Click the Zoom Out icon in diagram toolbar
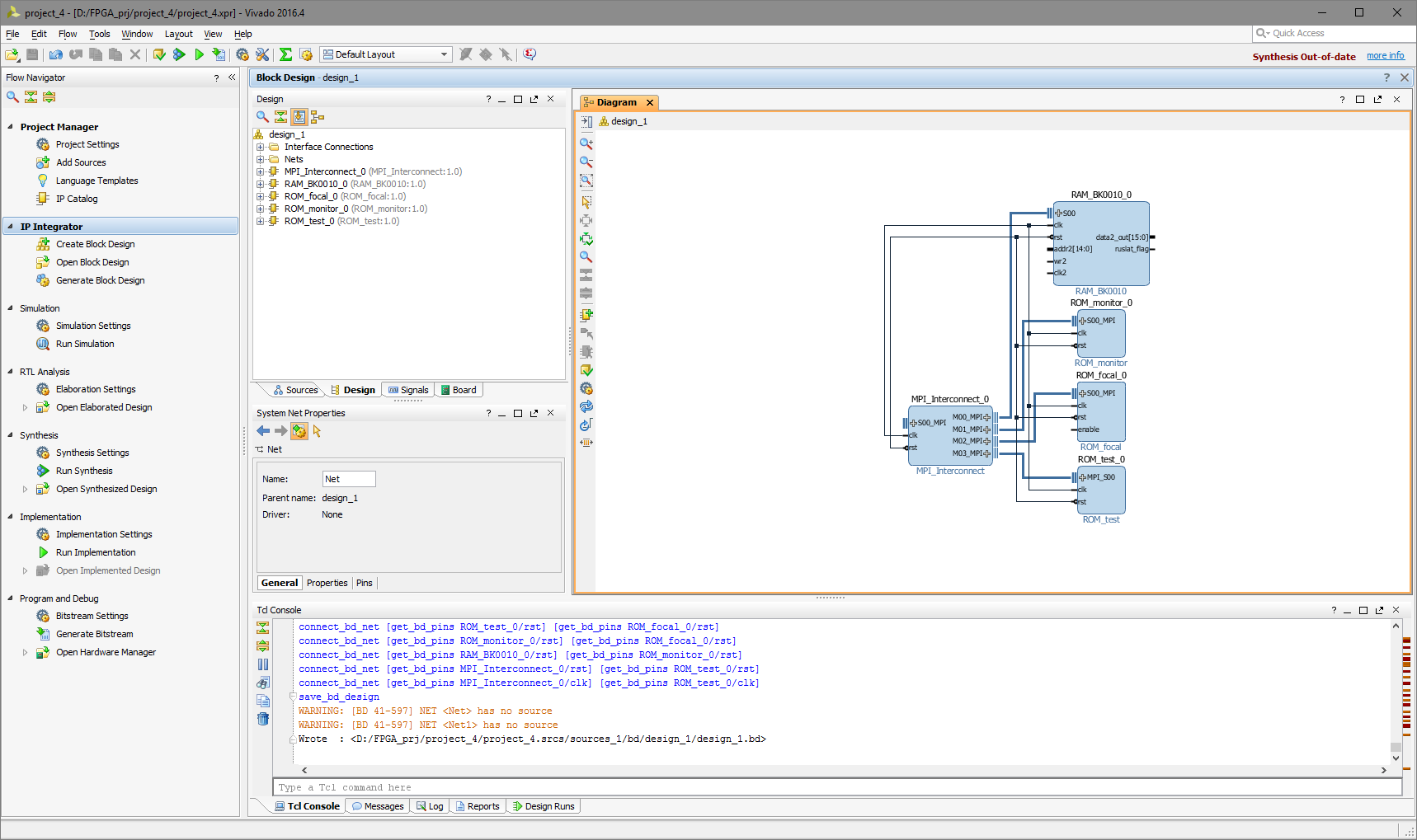 pyautogui.click(x=586, y=162)
